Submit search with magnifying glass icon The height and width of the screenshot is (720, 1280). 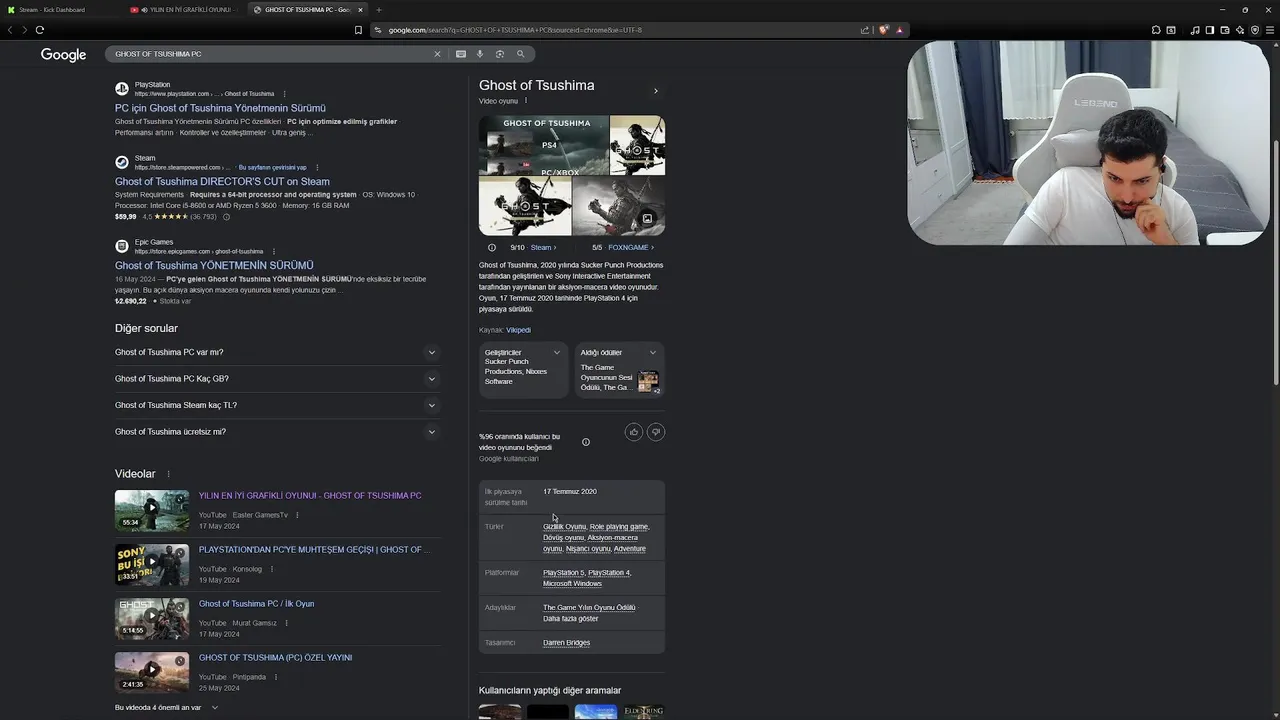click(520, 54)
